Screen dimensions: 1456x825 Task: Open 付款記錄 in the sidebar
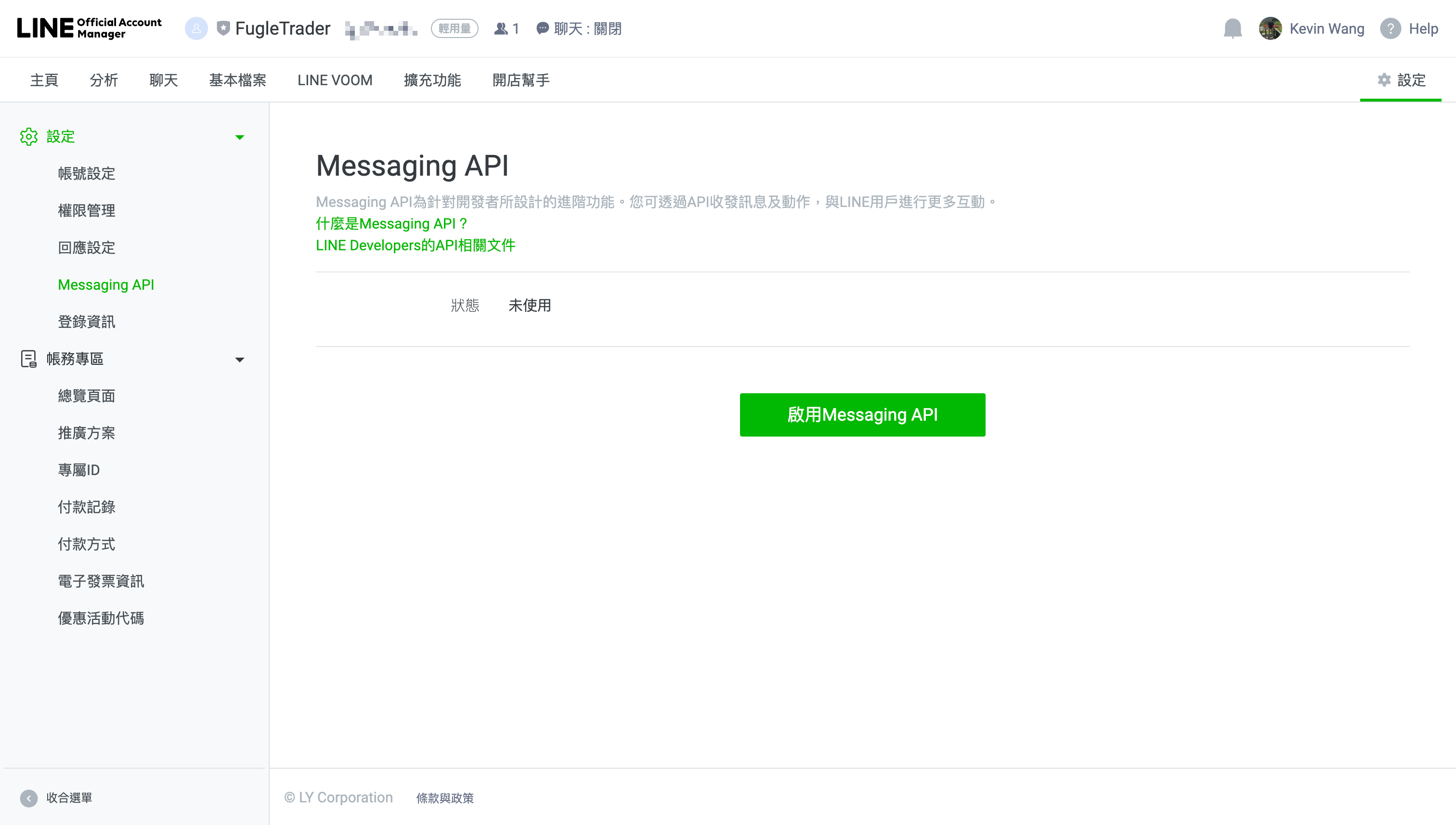[x=86, y=507]
